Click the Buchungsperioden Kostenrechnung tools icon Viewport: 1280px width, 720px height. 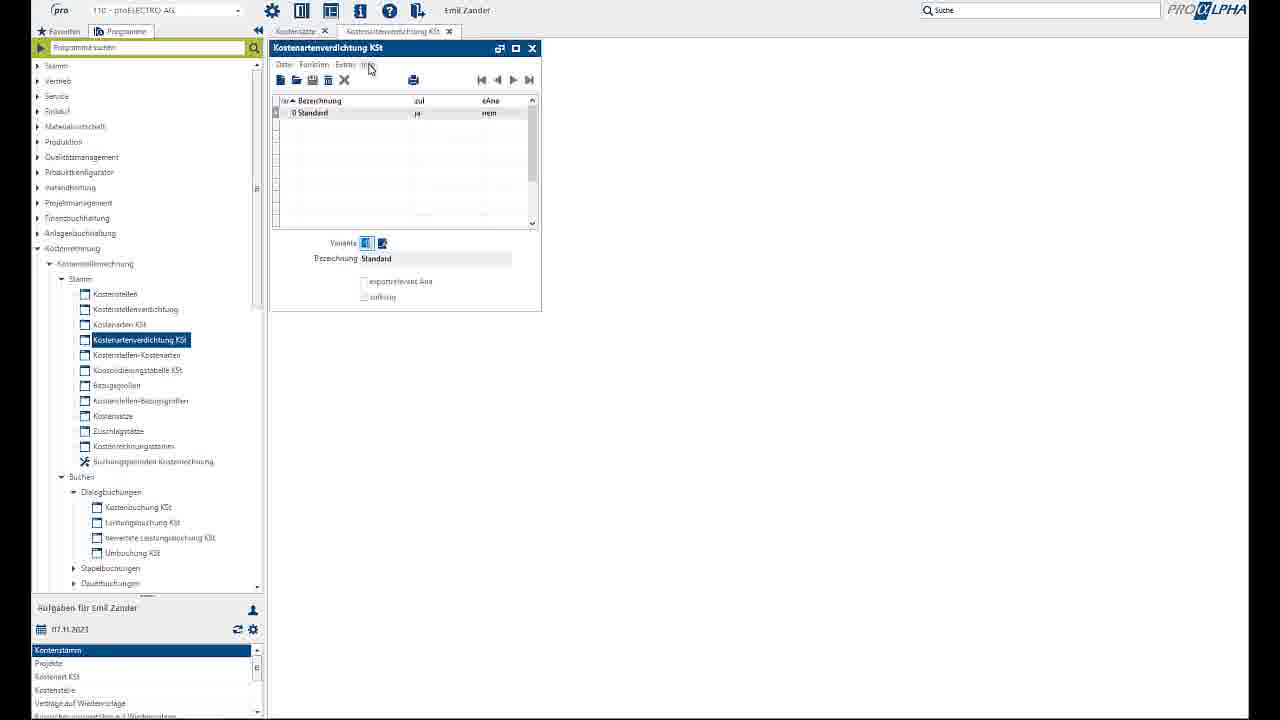[85, 462]
